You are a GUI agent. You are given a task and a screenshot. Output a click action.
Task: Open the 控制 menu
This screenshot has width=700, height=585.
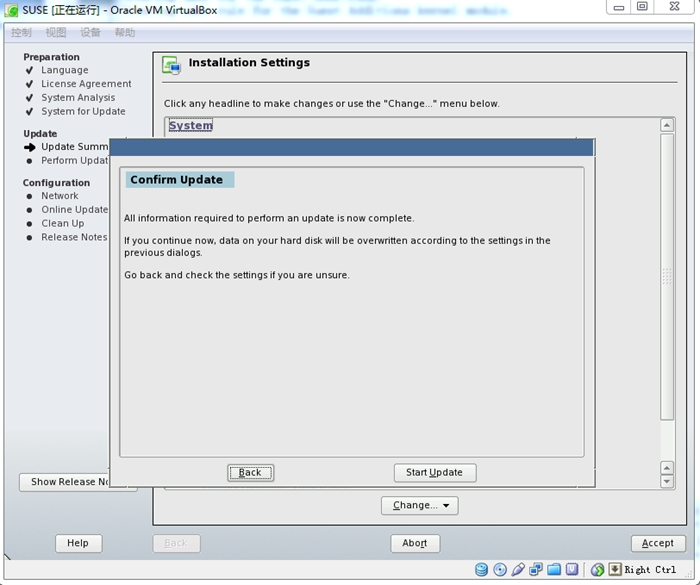(21, 32)
